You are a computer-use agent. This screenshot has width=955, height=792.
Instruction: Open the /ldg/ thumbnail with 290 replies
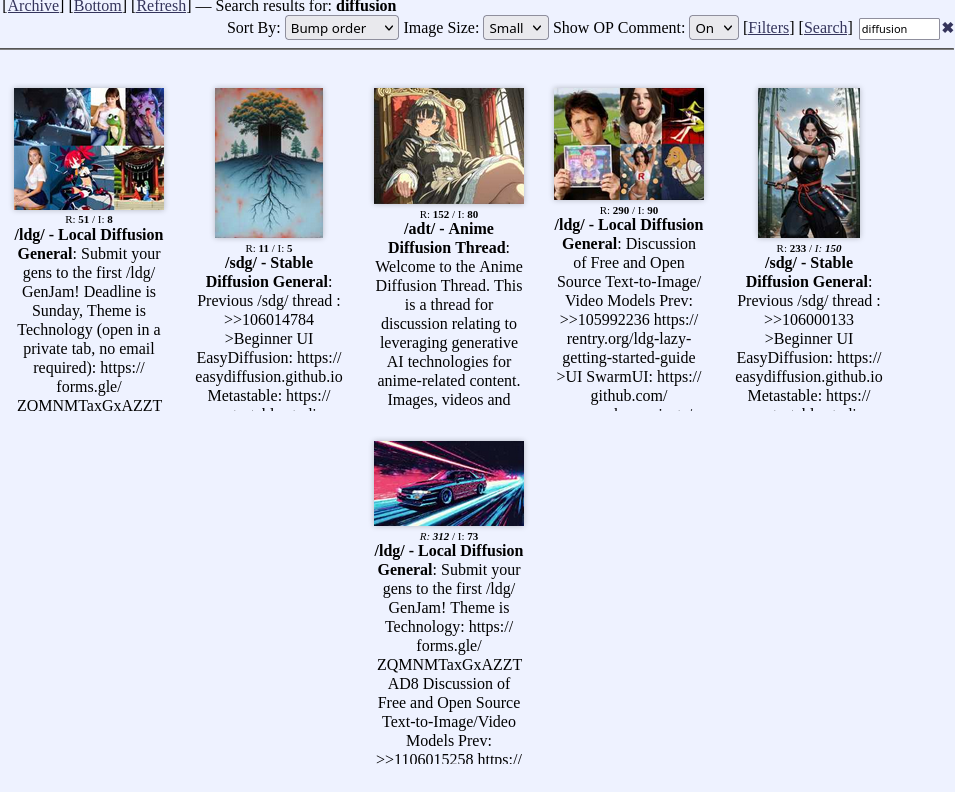click(629, 144)
